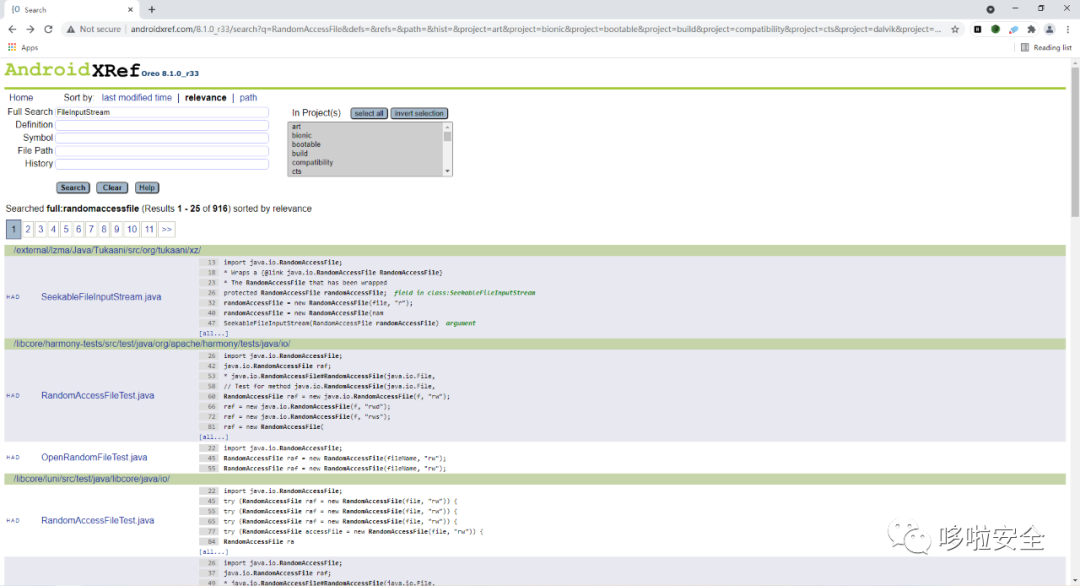Click the Search button
The width and height of the screenshot is (1080, 586).
[x=73, y=187]
